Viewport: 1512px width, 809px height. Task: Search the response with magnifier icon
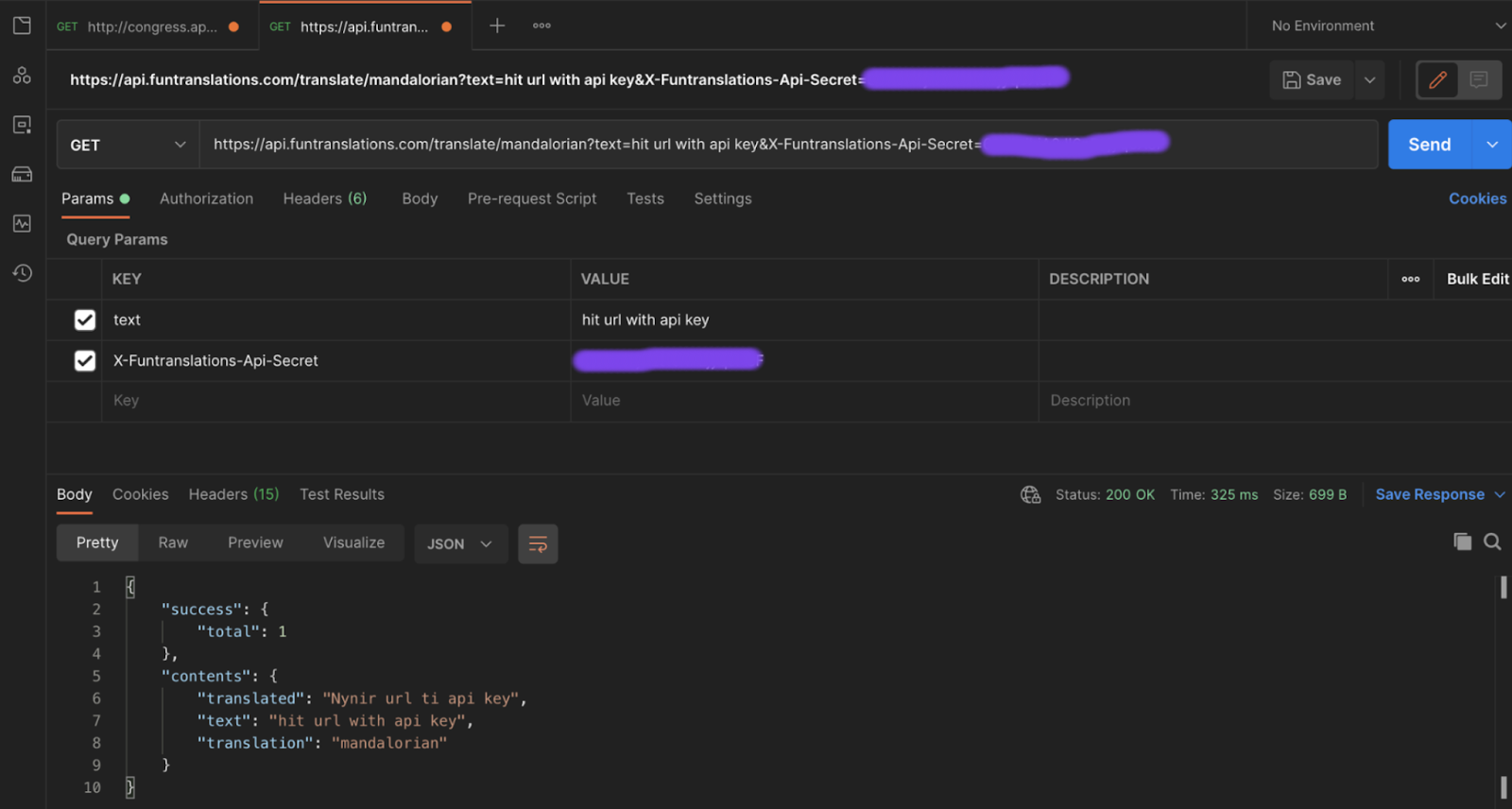(x=1492, y=542)
